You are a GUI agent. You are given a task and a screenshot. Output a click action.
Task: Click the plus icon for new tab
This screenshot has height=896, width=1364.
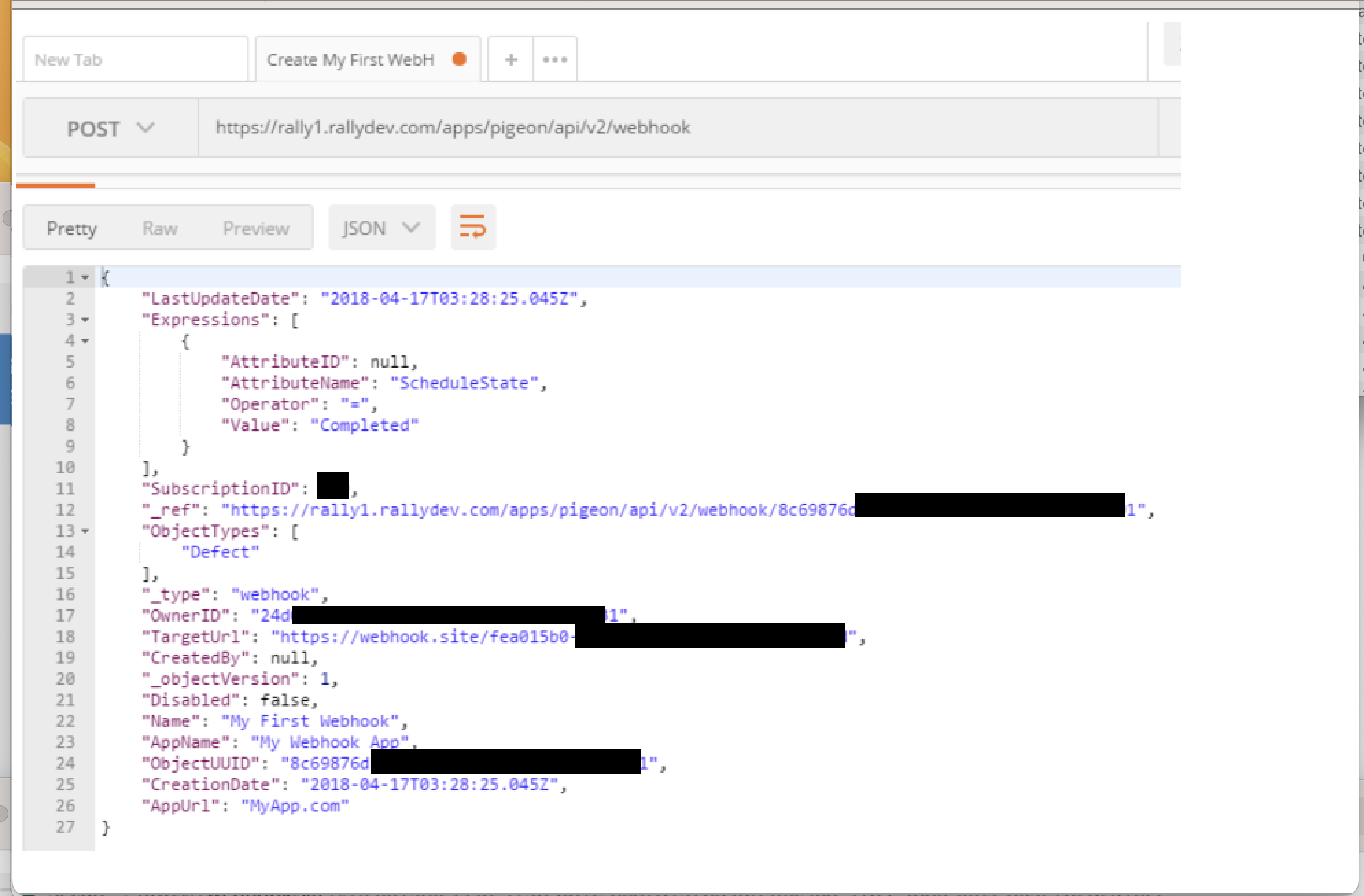point(510,60)
